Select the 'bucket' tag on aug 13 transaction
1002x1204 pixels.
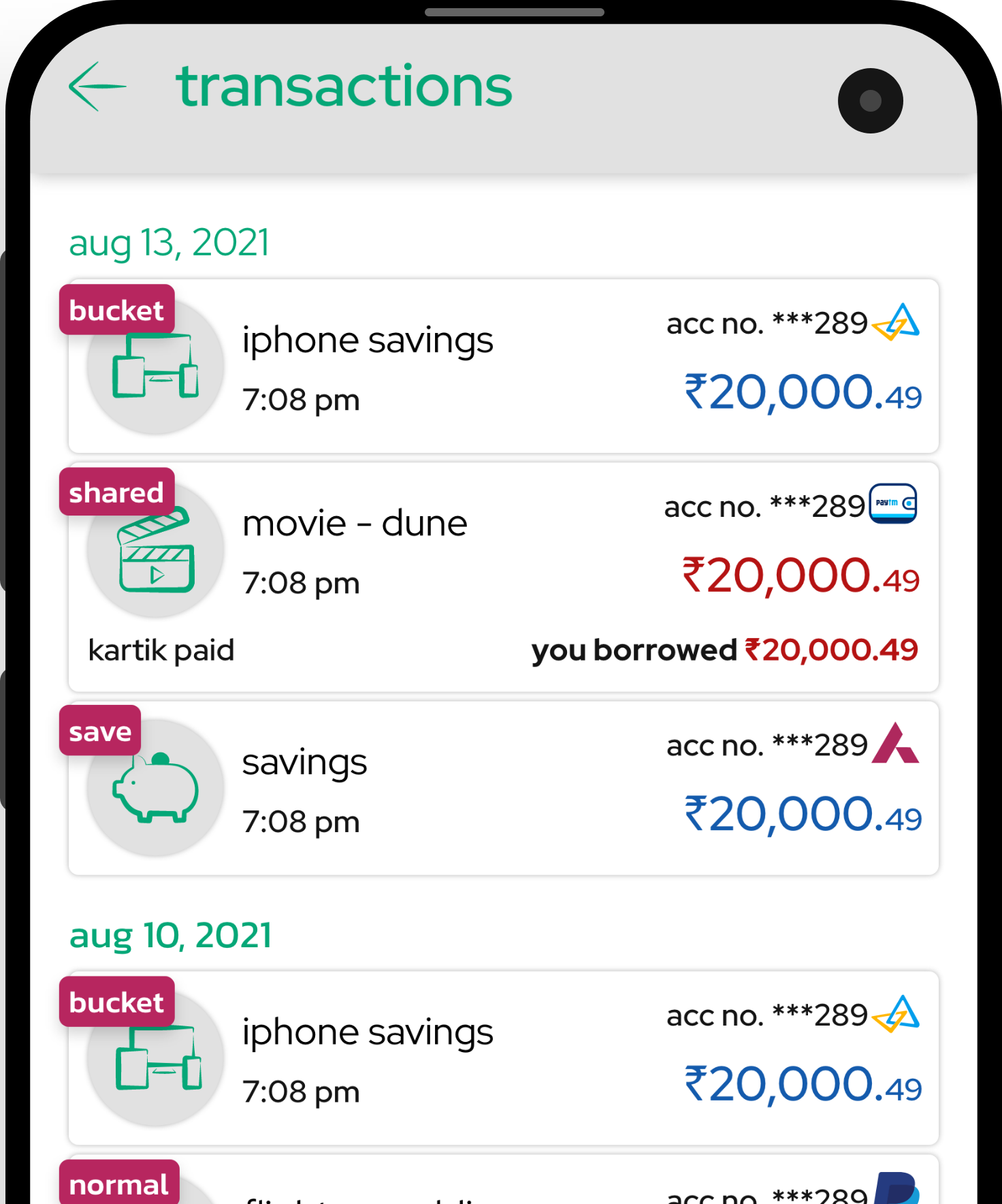click(117, 310)
